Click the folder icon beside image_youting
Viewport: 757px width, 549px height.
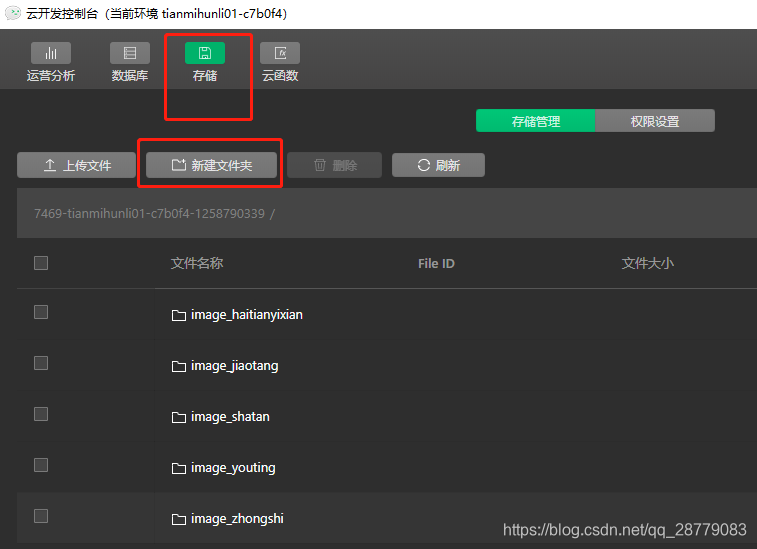(x=179, y=468)
